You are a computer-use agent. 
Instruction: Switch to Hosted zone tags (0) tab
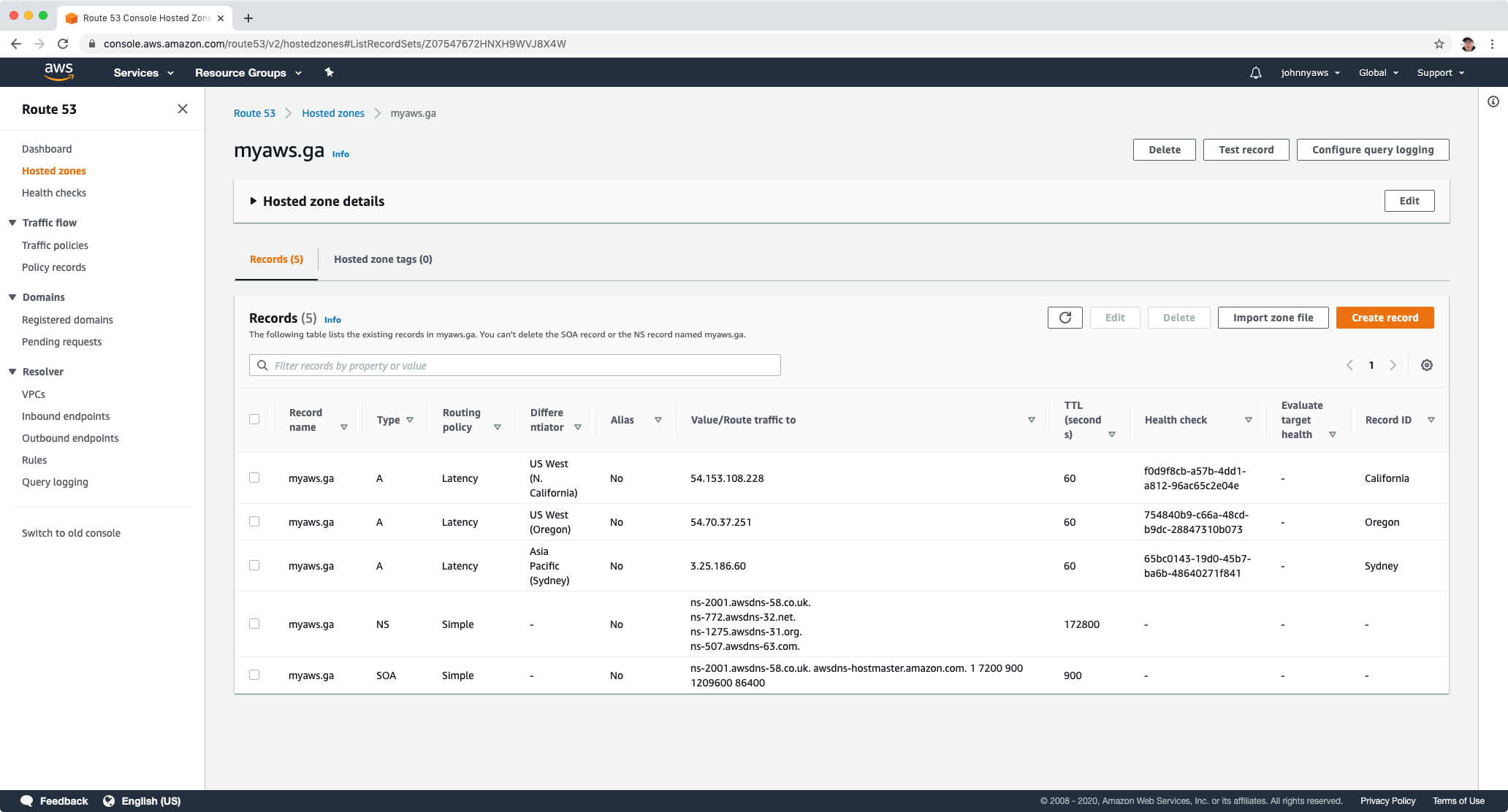(x=383, y=259)
